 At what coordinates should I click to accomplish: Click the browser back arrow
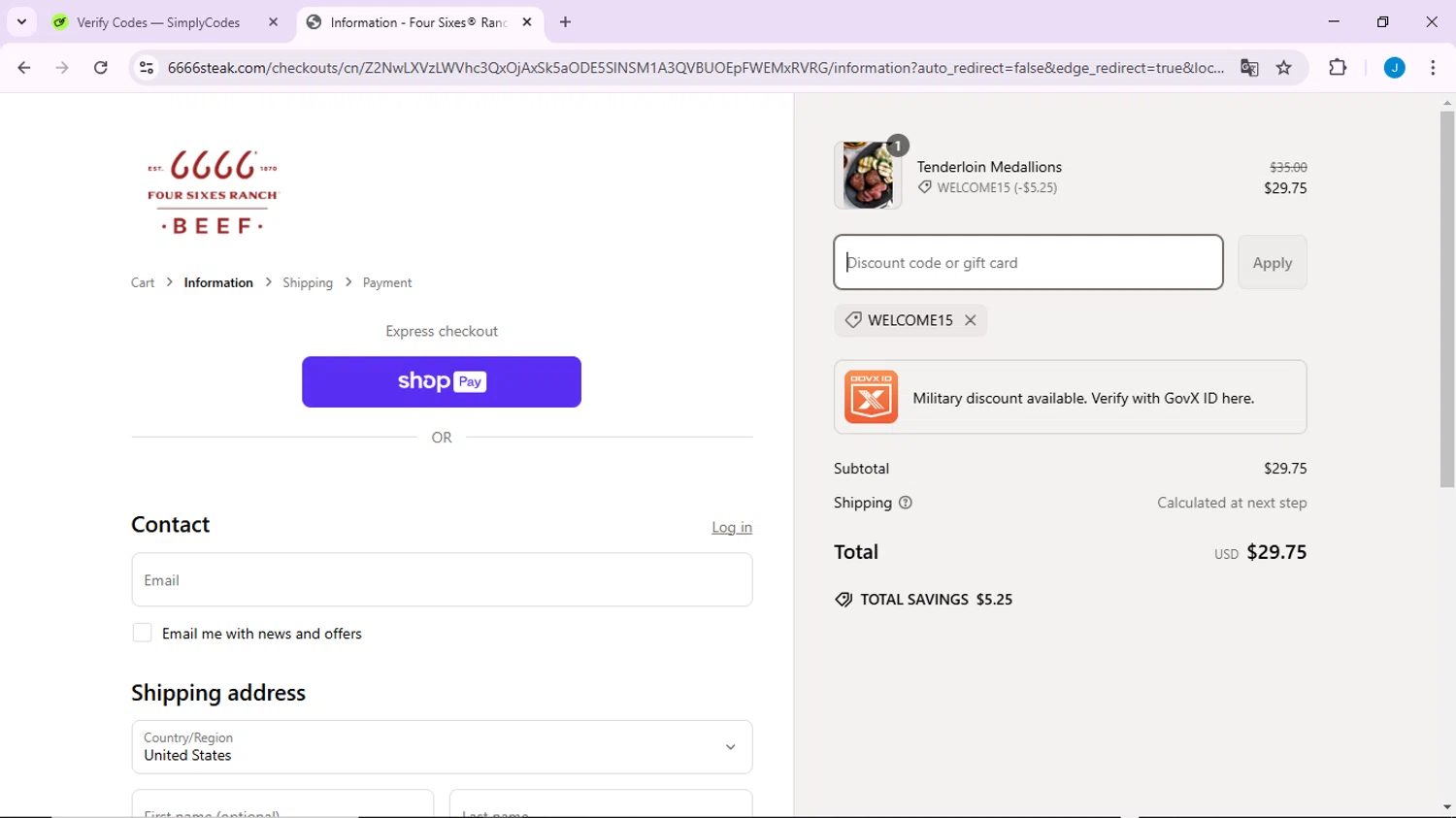[x=24, y=68]
